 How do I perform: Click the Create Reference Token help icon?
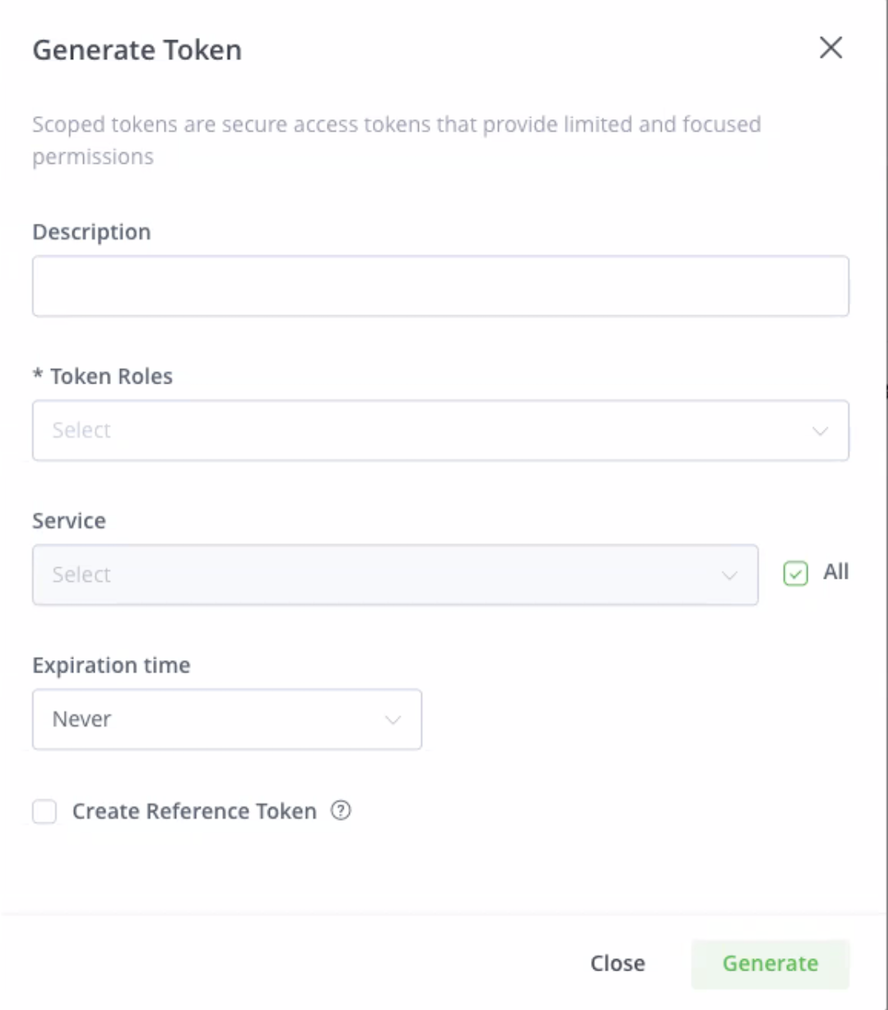tap(341, 811)
